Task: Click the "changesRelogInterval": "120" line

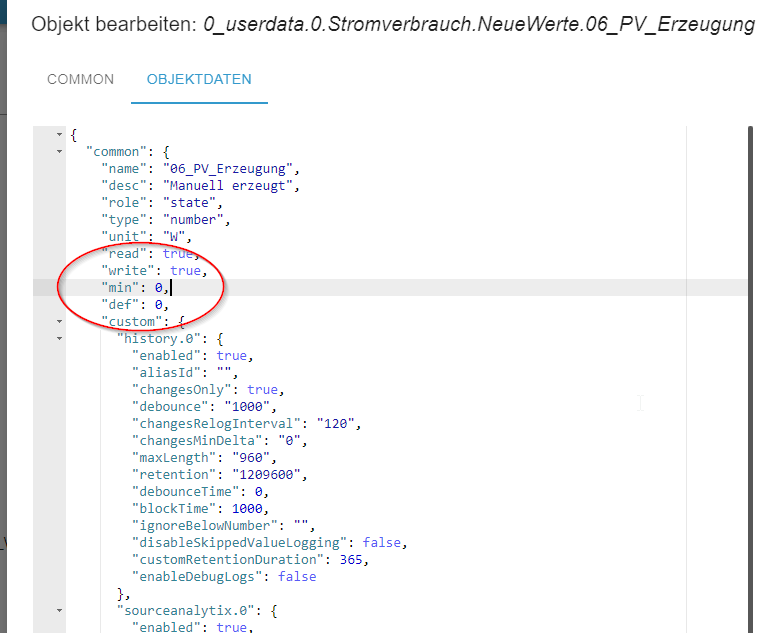Action: point(247,424)
